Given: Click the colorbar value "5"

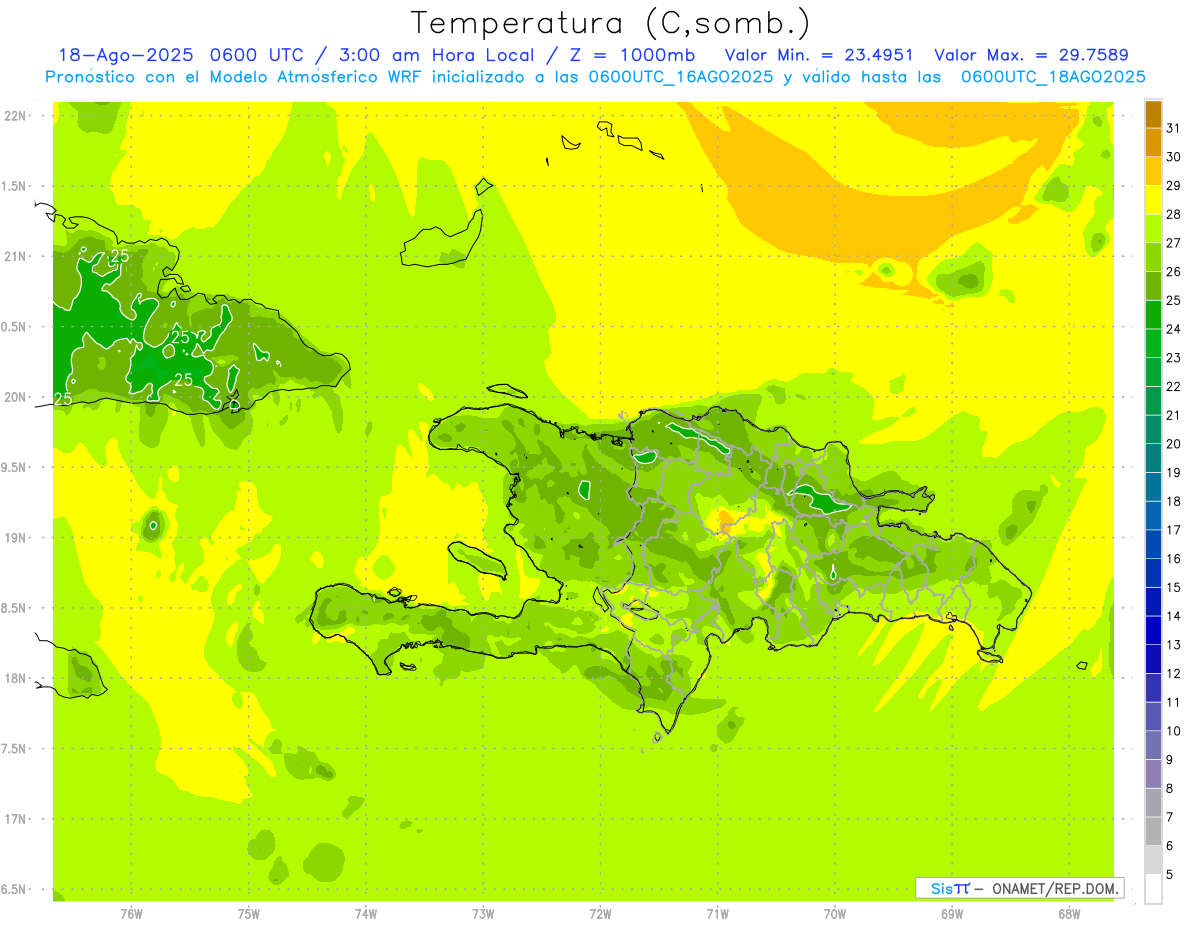Looking at the screenshot, I should point(1170,875).
